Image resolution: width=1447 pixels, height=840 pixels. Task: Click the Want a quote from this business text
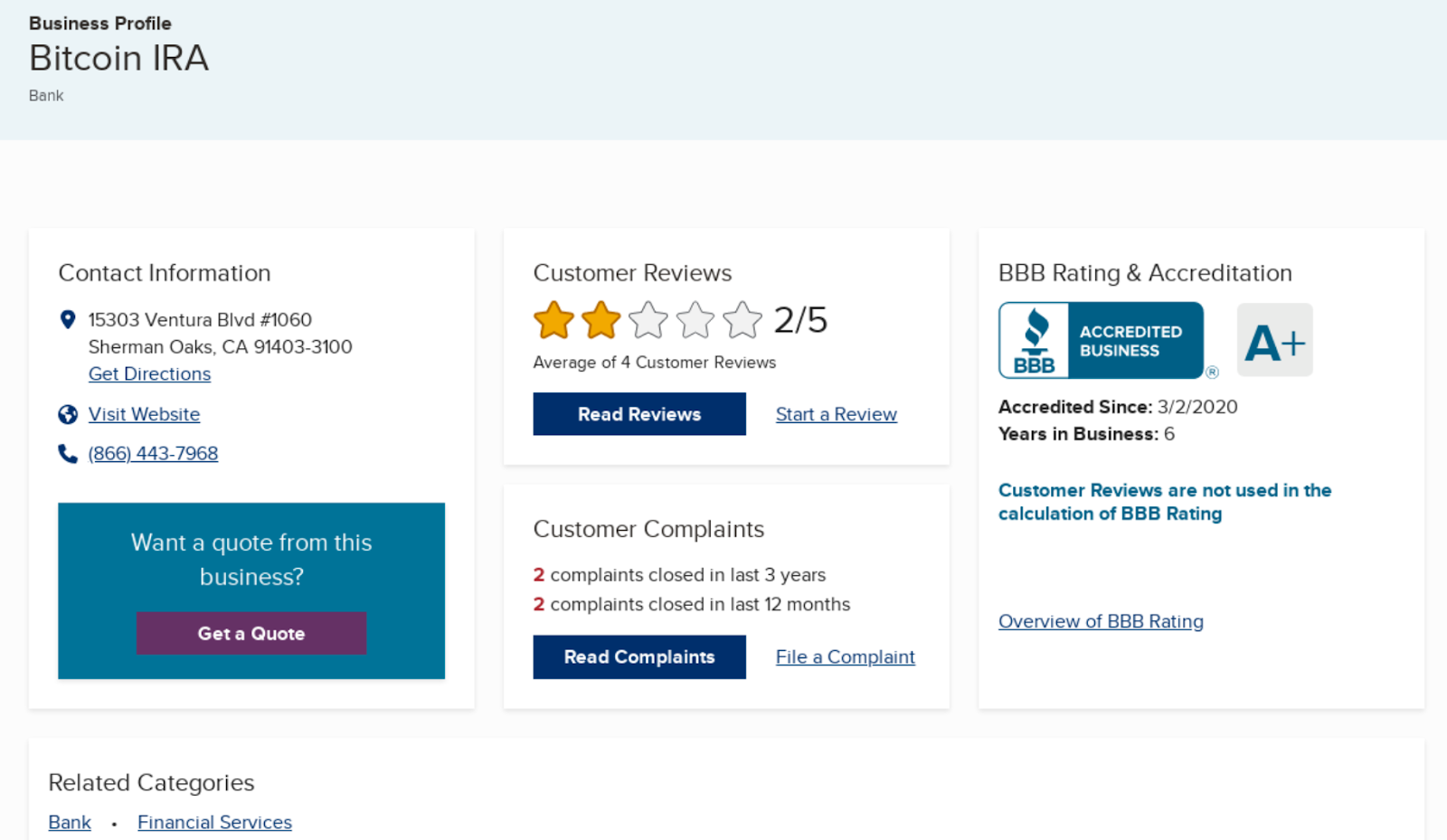251,560
